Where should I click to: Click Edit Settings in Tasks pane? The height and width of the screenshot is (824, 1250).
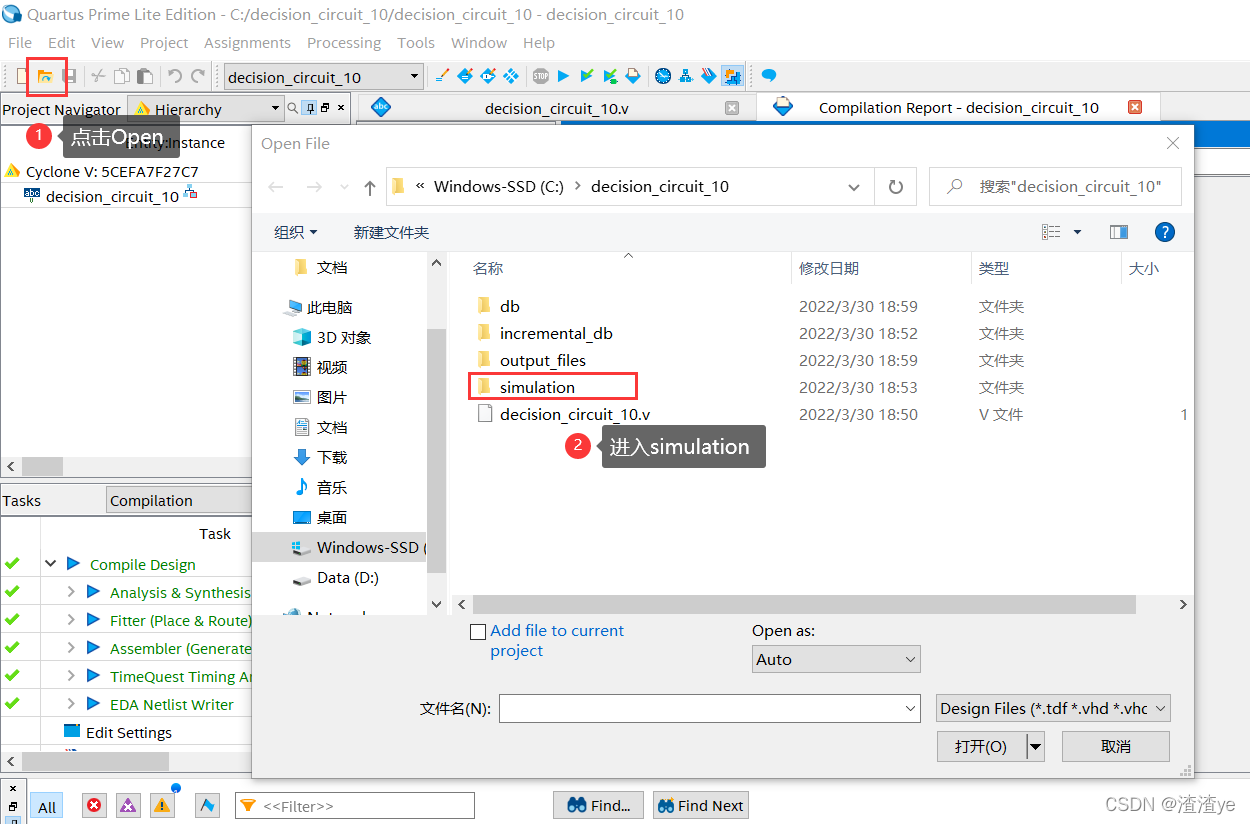[129, 732]
